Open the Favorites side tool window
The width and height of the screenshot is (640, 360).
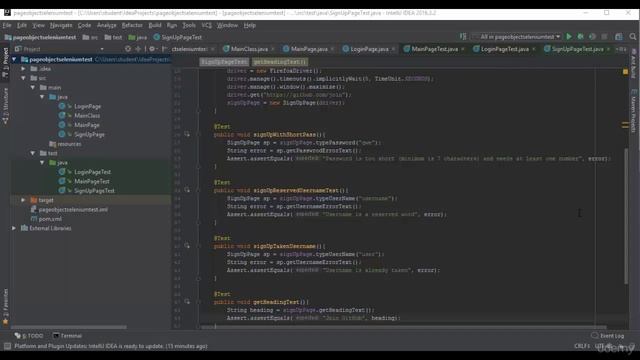pyautogui.click(x=5, y=306)
